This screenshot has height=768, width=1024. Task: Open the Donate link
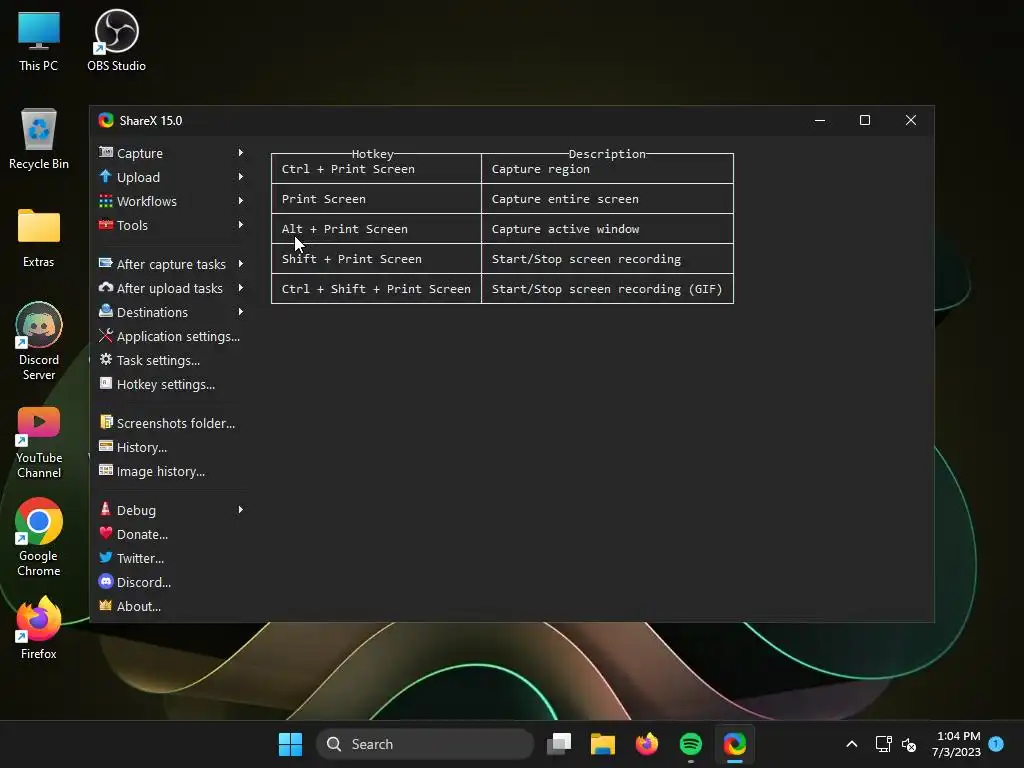click(x=171, y=534)
